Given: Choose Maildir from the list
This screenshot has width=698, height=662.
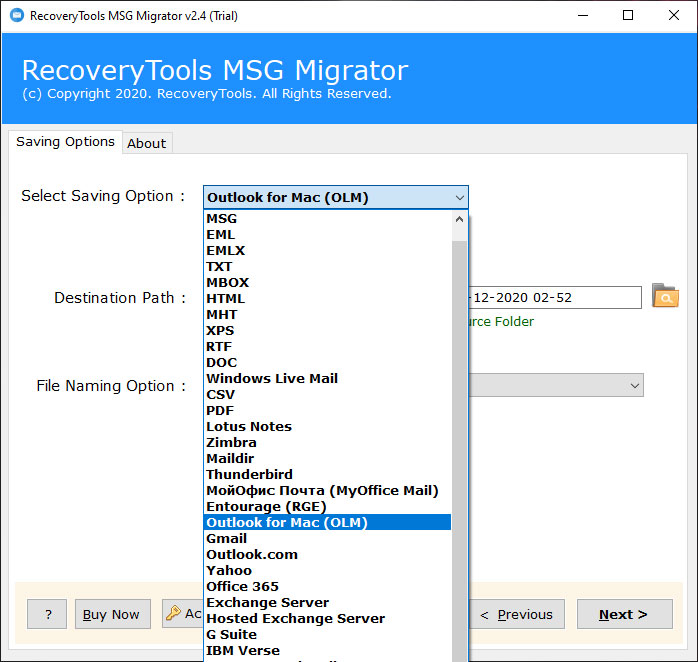Looking at the screenshot, I should pos(327,459).
